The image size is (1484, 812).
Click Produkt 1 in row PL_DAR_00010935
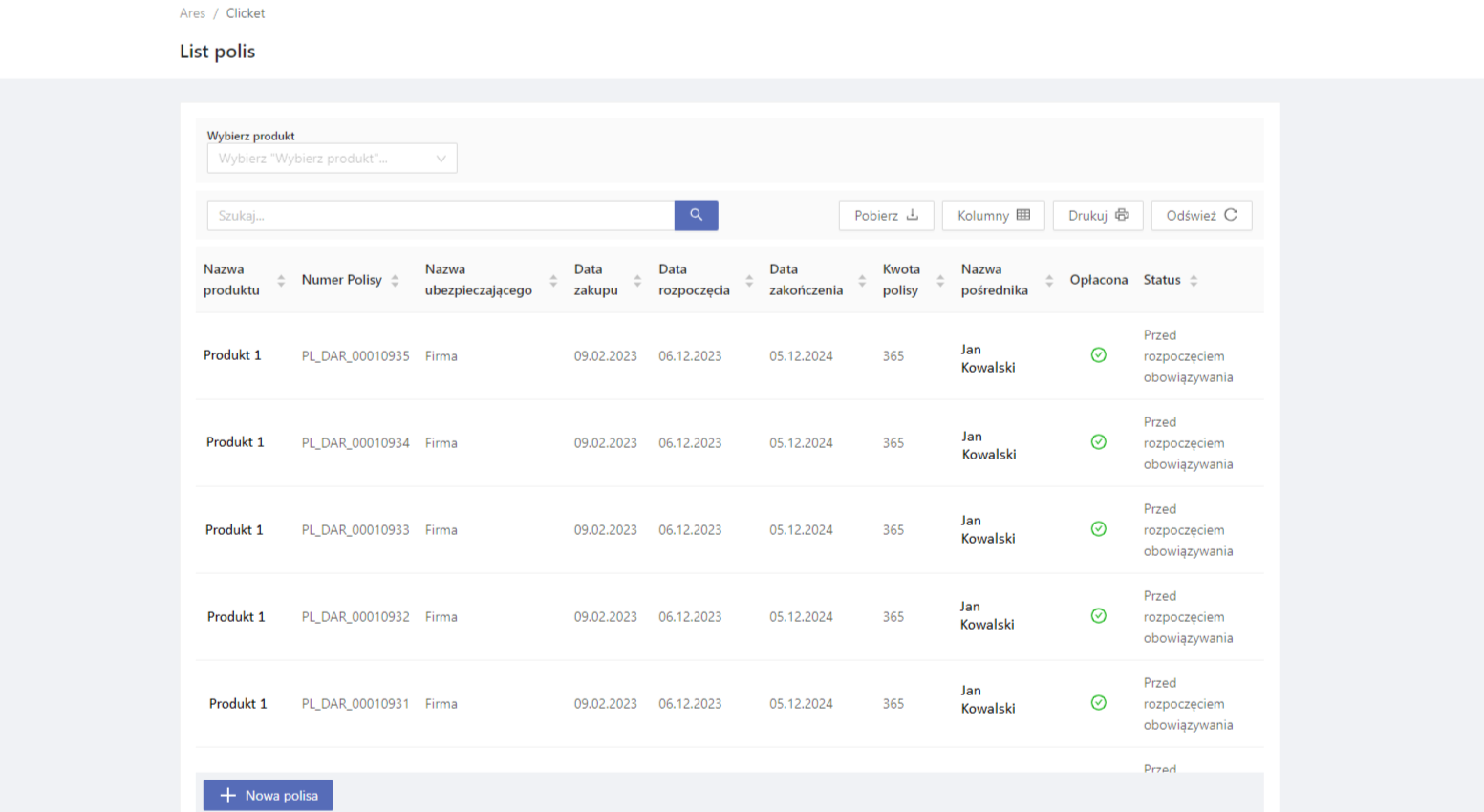[x=232, y=355]
